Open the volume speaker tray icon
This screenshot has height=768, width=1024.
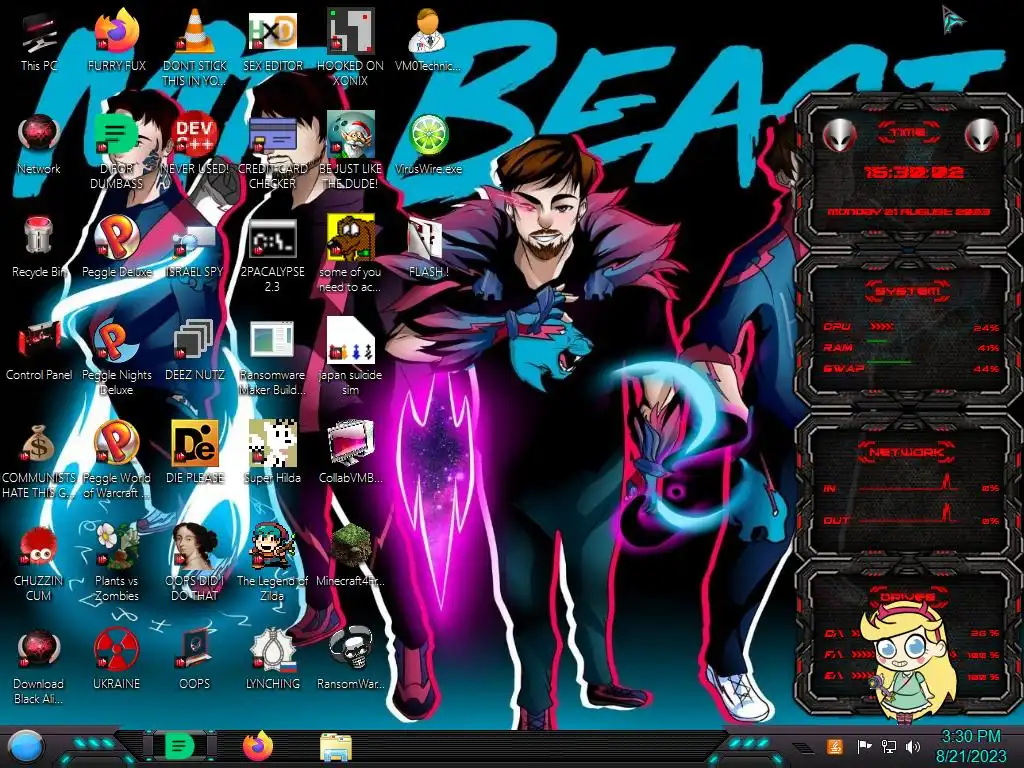pyautogui.click(x=913, y=746)
